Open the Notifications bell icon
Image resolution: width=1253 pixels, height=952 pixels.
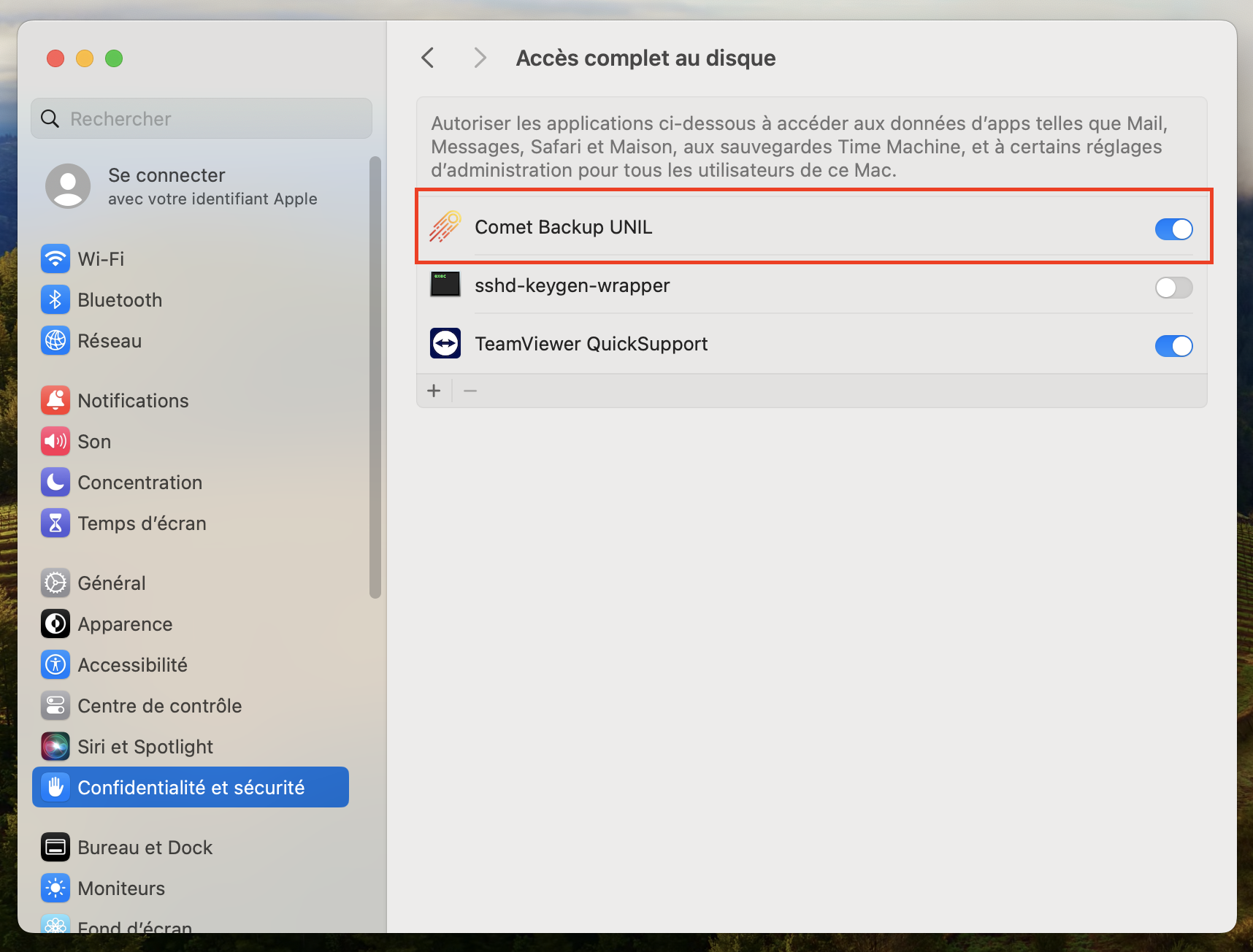(55, 401)
